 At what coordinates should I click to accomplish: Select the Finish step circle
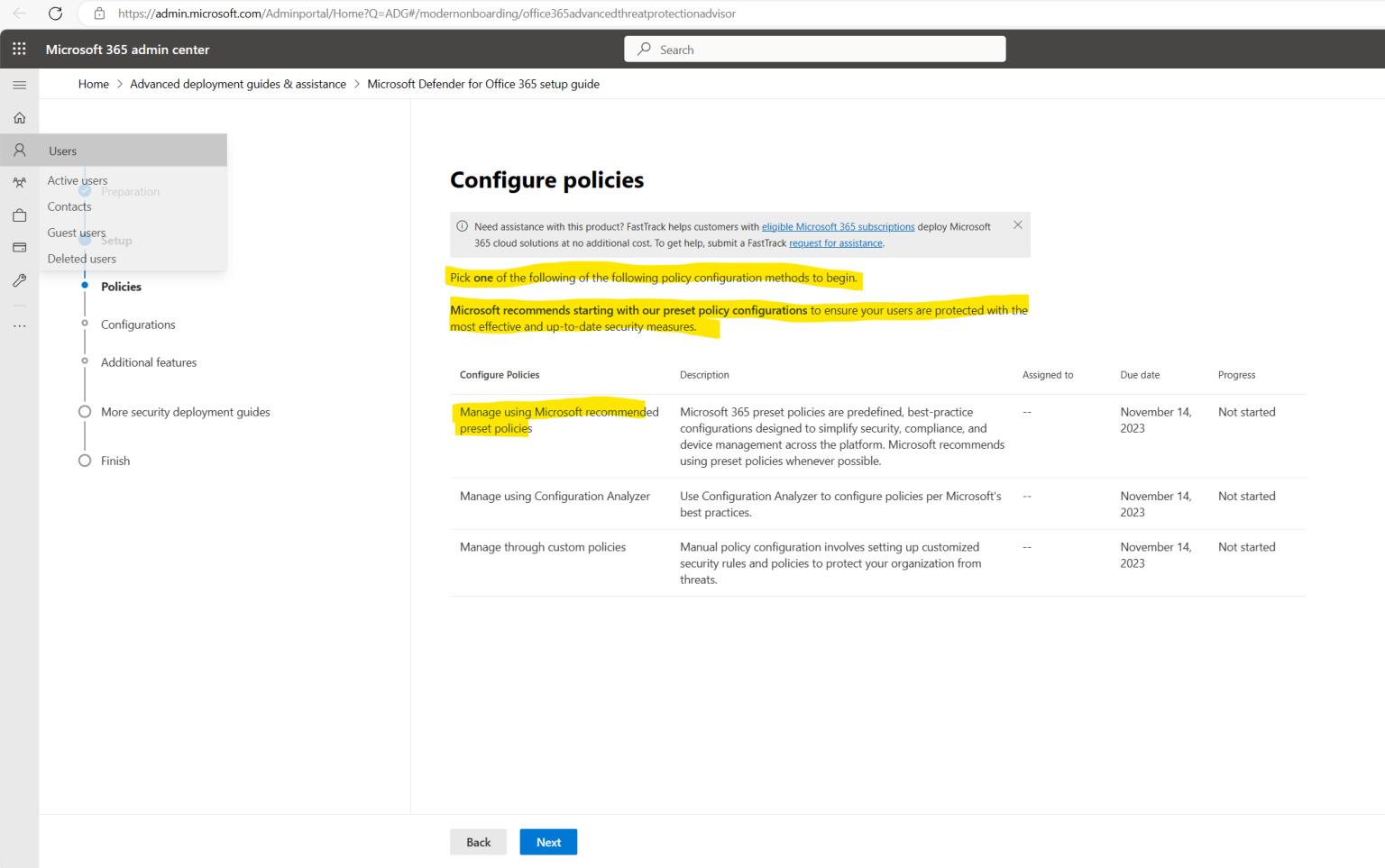point(84,460)
